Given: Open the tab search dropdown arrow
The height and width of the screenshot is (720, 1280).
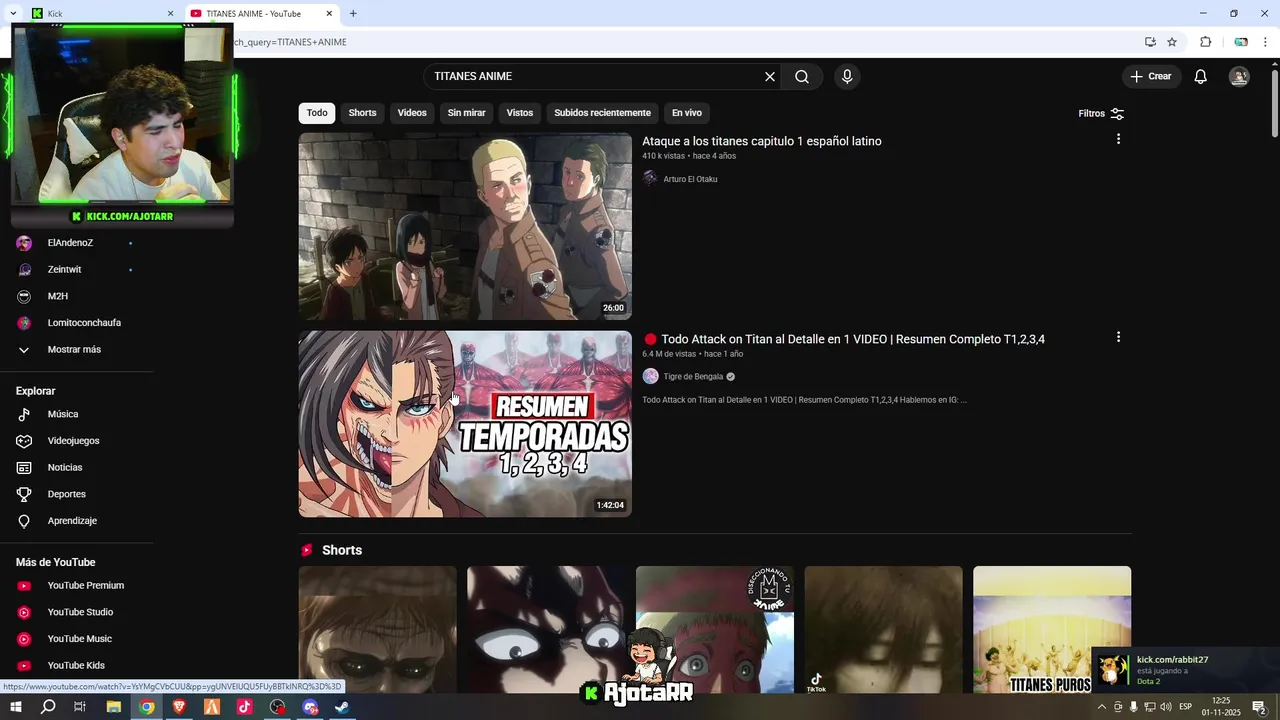Looking at the screenshot, I should click(x=12, y=14).
